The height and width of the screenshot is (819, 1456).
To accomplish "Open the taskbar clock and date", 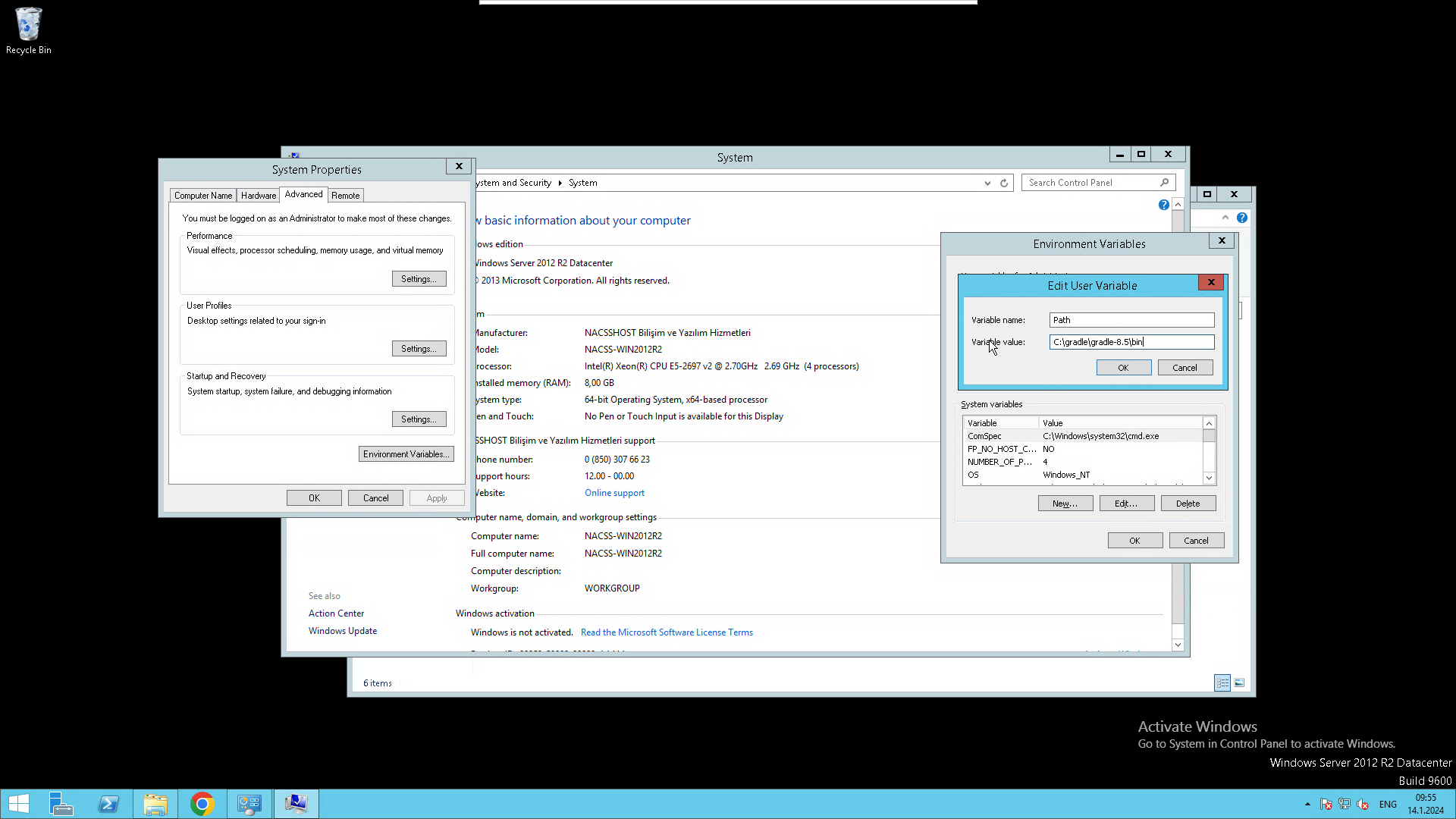I will click(1426, 804).
